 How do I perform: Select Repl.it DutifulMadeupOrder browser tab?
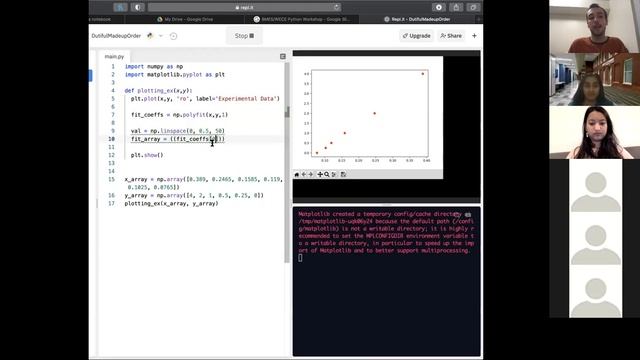tap(417, 19)
